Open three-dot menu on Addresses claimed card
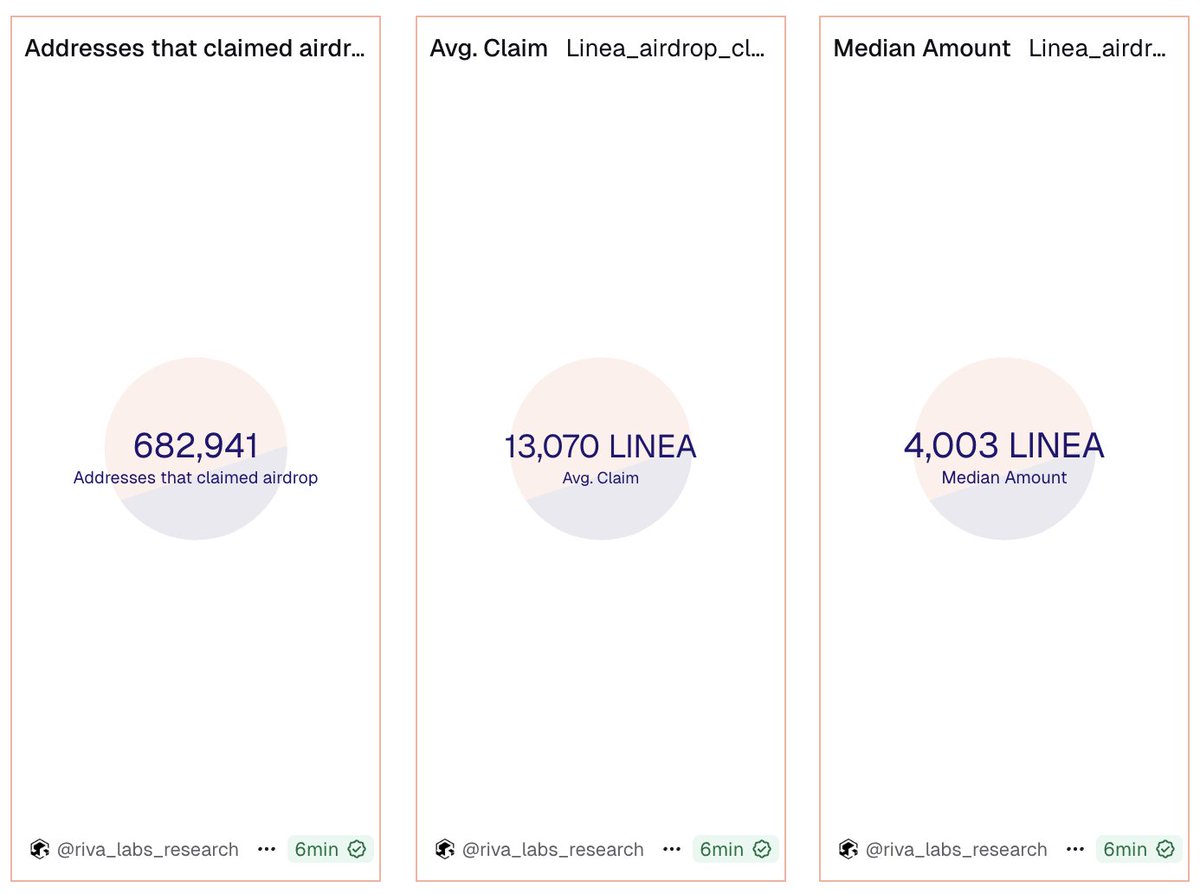Screen dimensions: 1200x894 [266, 849]
